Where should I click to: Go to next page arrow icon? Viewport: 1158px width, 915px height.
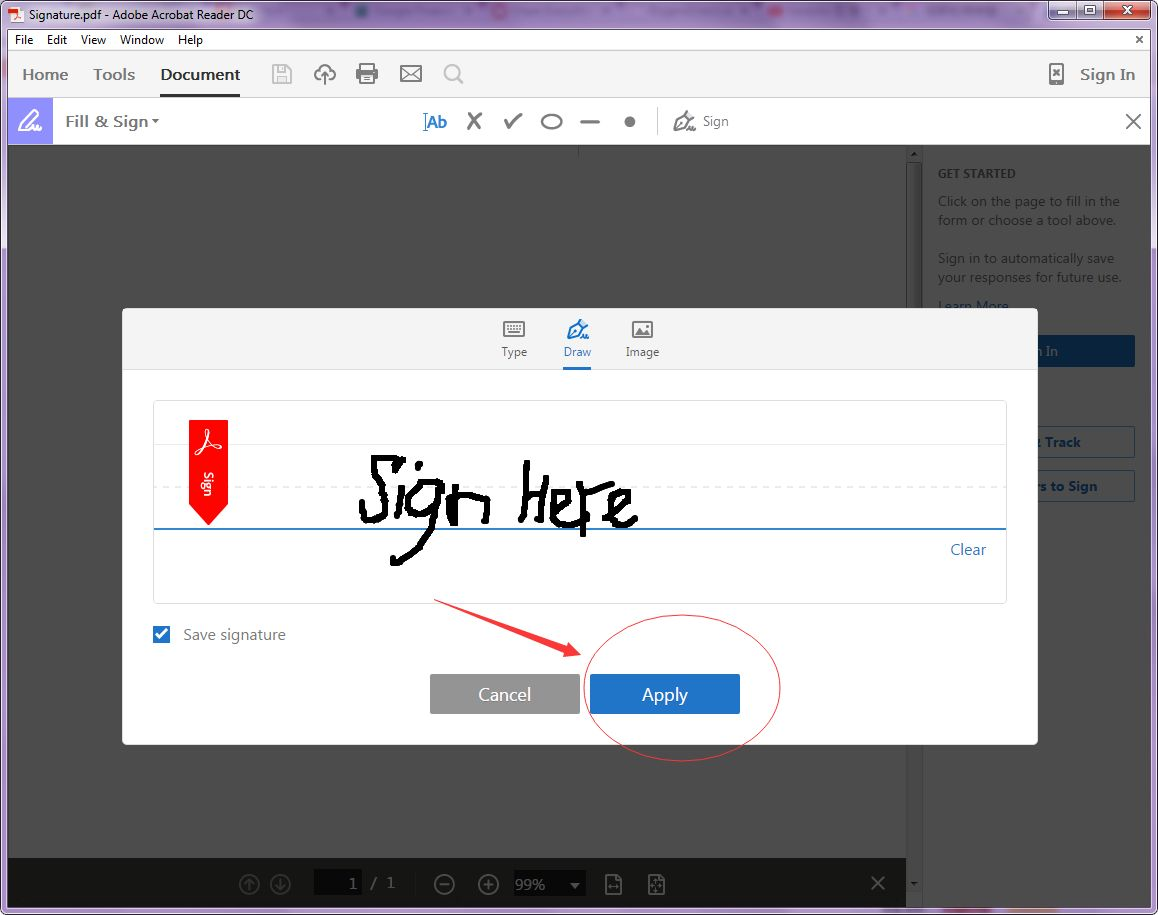coord(281,884)
